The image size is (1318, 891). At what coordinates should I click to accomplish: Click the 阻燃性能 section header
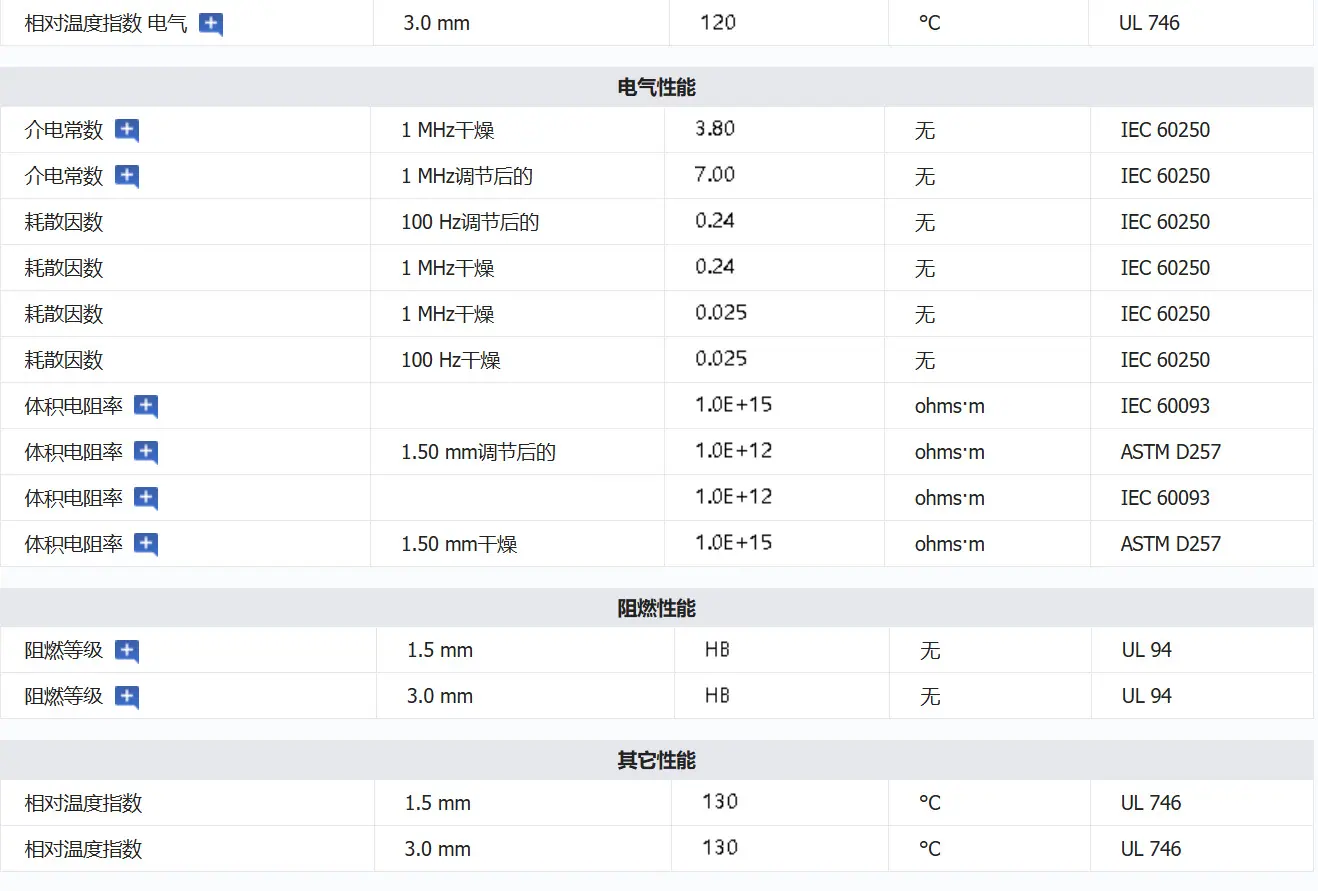click(657, 608)
